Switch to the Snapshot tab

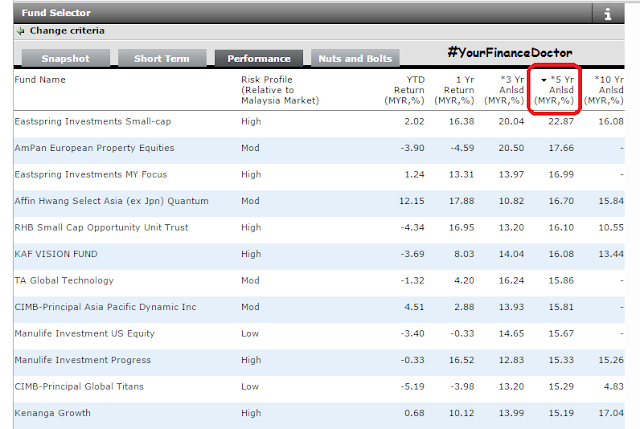click(66, 58)
